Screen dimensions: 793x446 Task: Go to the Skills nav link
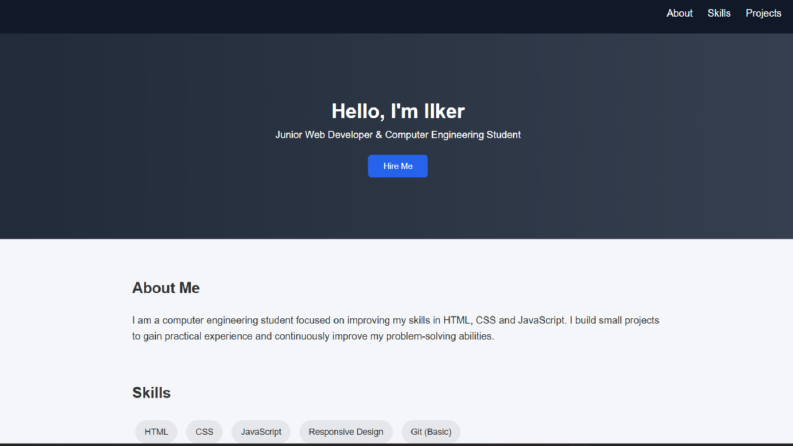719,14
